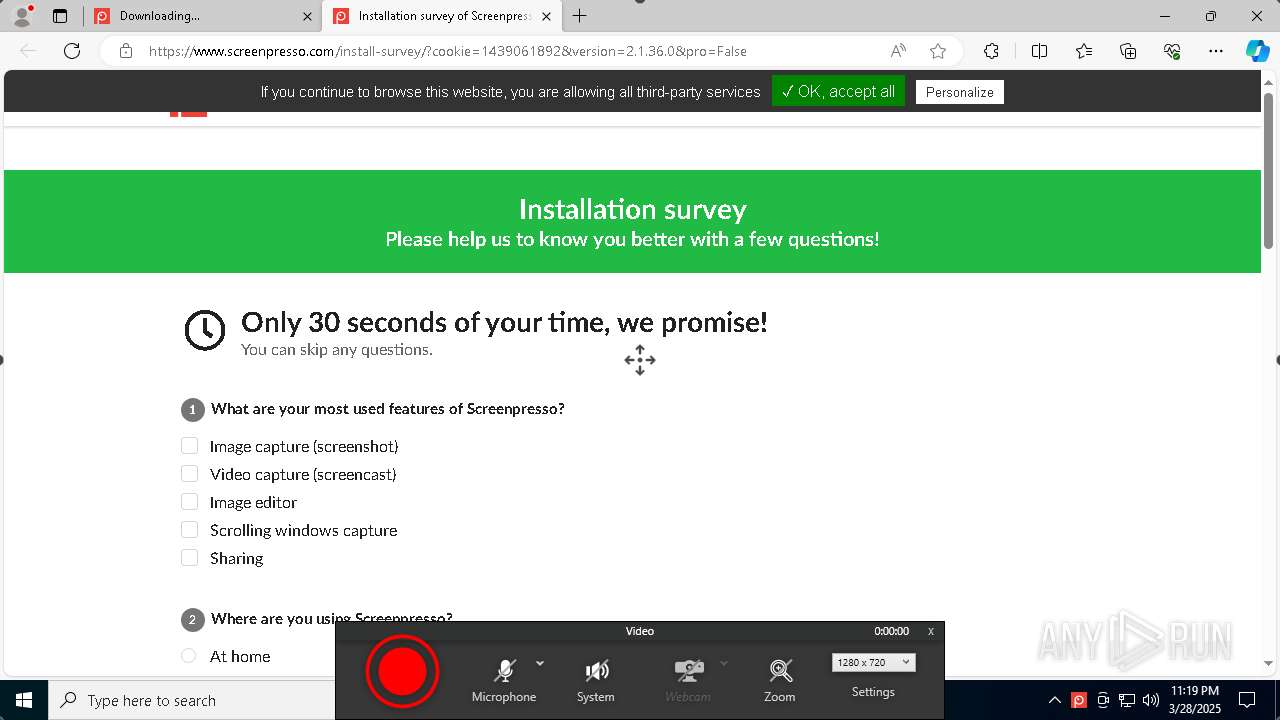Toggle System audio recording

[x=596, y=680]
